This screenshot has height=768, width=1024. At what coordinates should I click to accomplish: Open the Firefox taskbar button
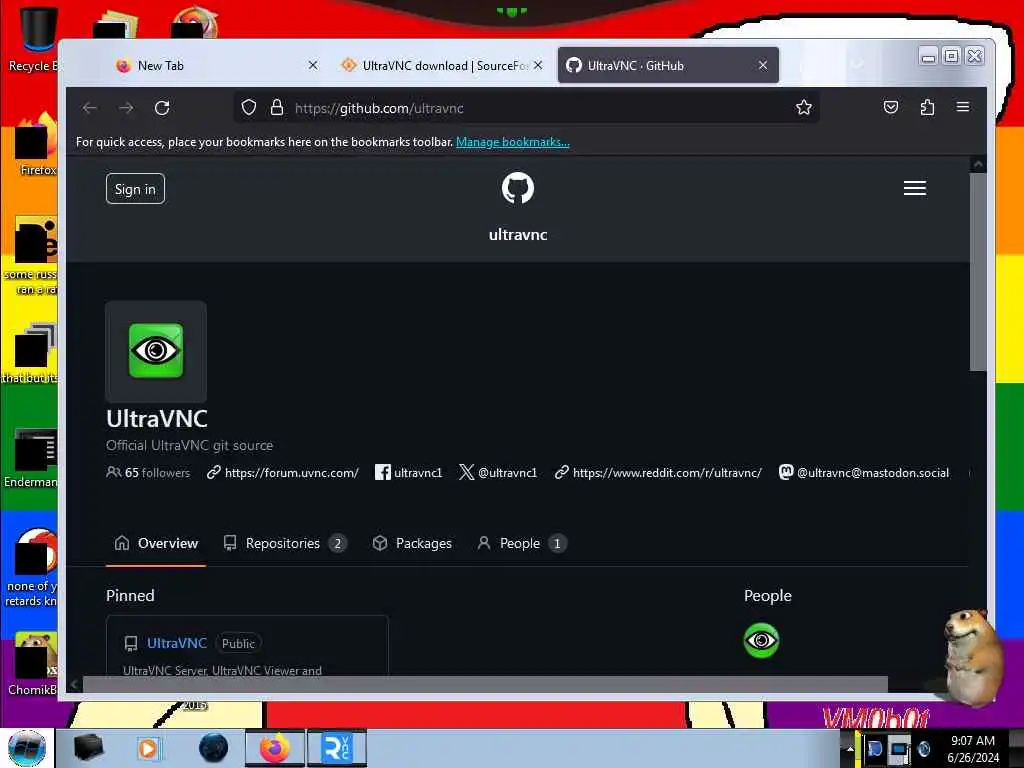[275, 748]
